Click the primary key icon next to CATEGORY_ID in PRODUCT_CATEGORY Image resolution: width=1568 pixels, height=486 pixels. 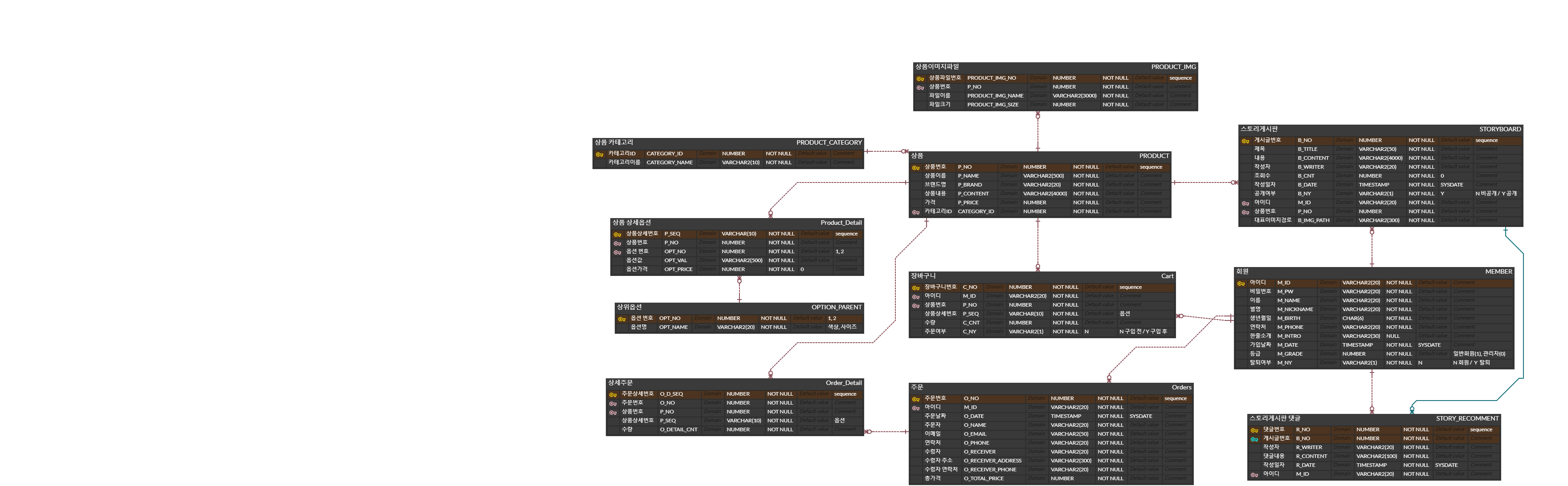click(x=600, y=154)
